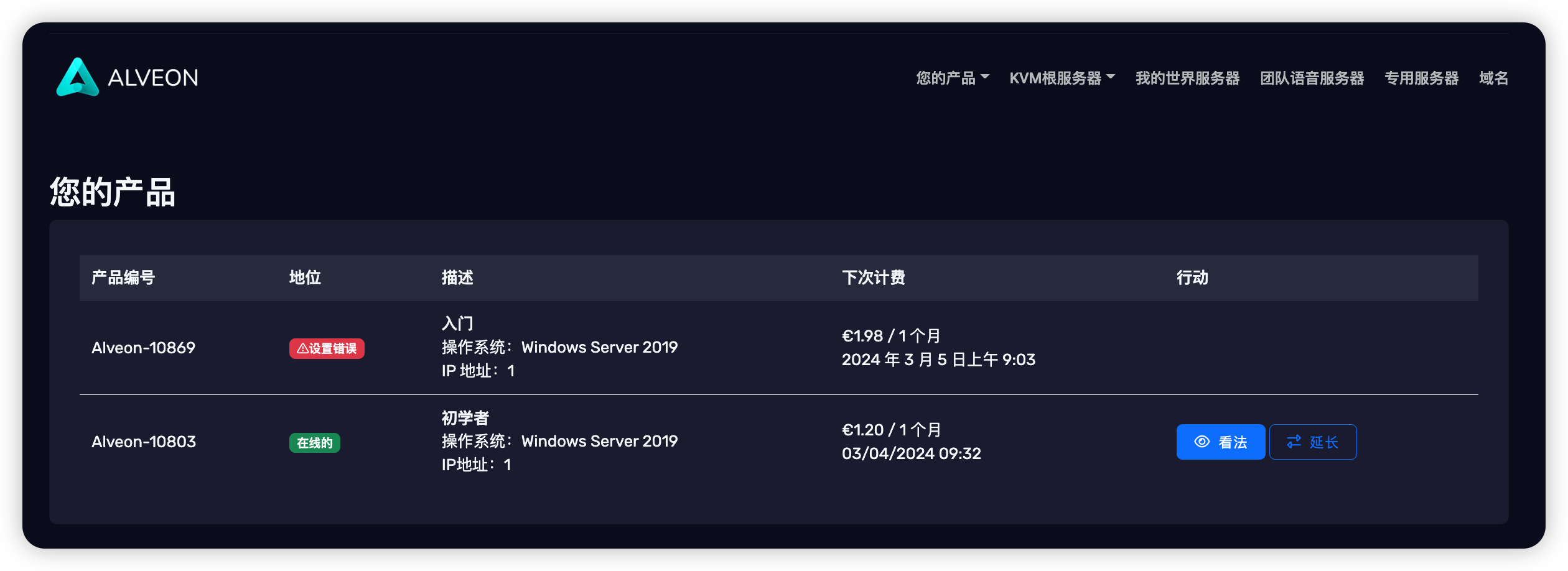Select the 域名 navigation item
Screen dimensions: 1568x571
tap(1493, 78)
